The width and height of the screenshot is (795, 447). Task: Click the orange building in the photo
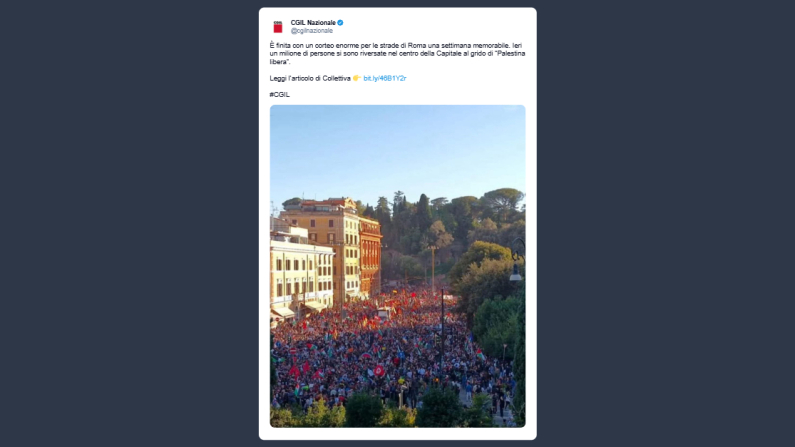(x=369, y=255)
